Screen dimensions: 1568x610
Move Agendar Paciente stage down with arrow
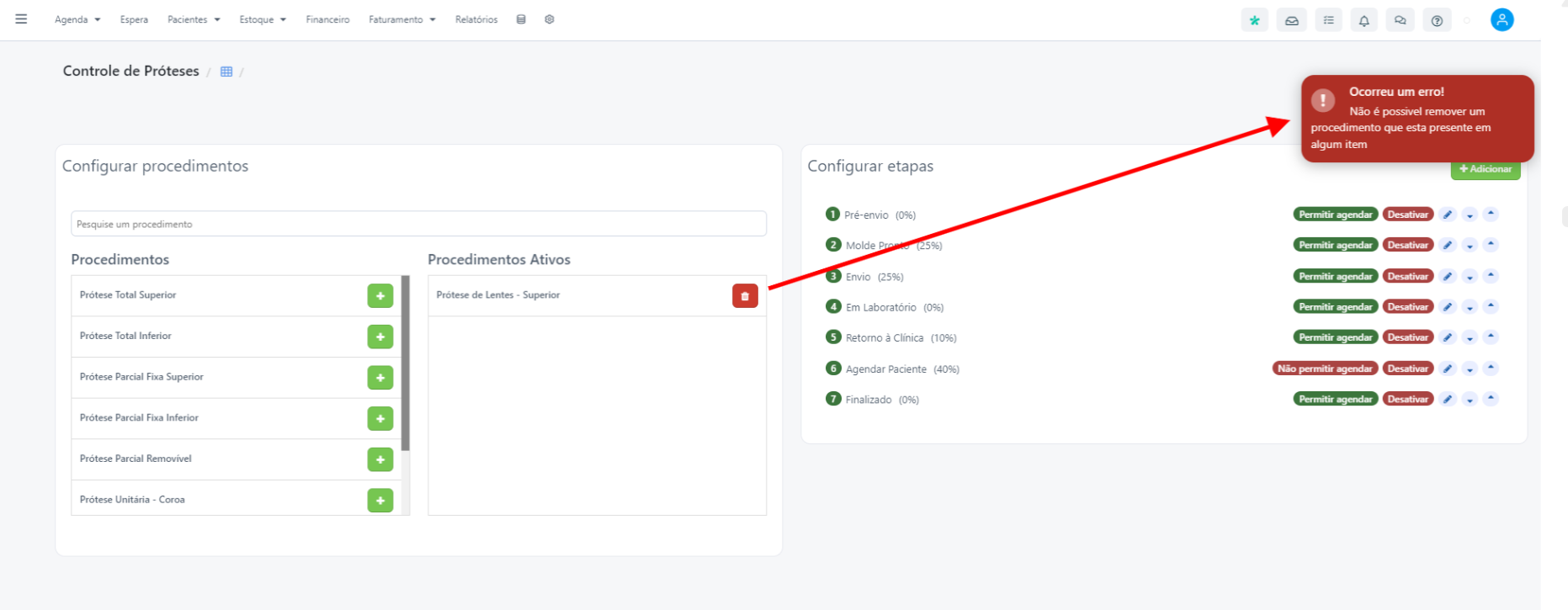[x=1470, y=368]
